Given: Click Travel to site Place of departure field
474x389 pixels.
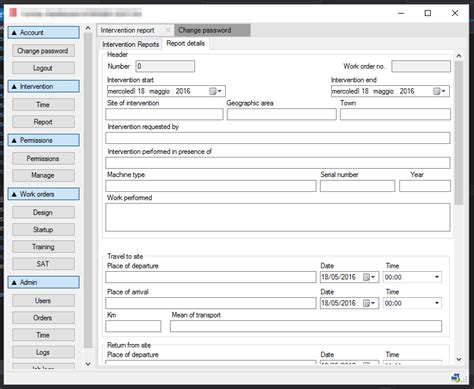Looking at the screenshot, I should (211, 277).
